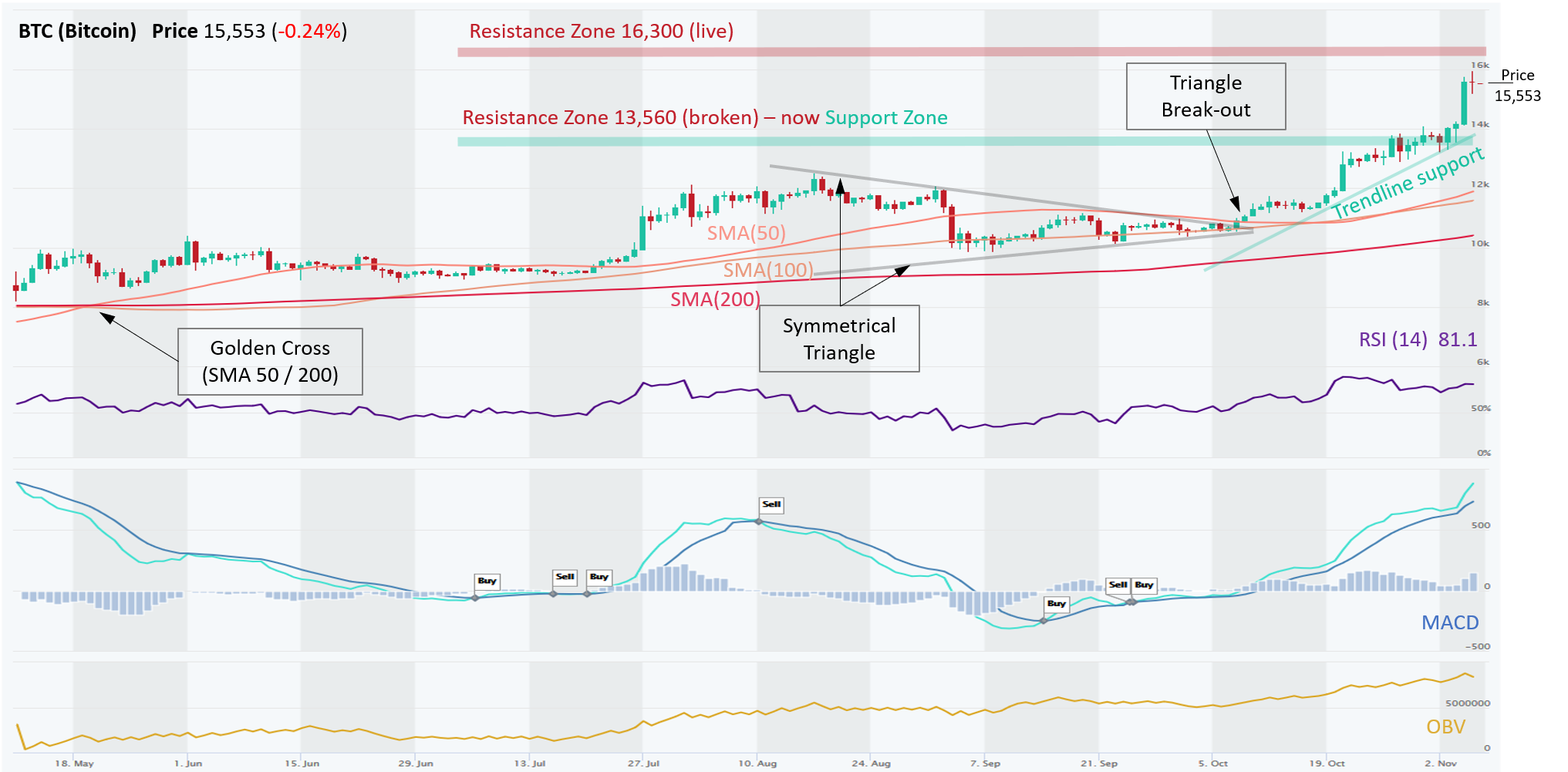Click the Buy marker just before 27 Jul
The width and height of the screenshot is (1568, 772).
point(599,577)
